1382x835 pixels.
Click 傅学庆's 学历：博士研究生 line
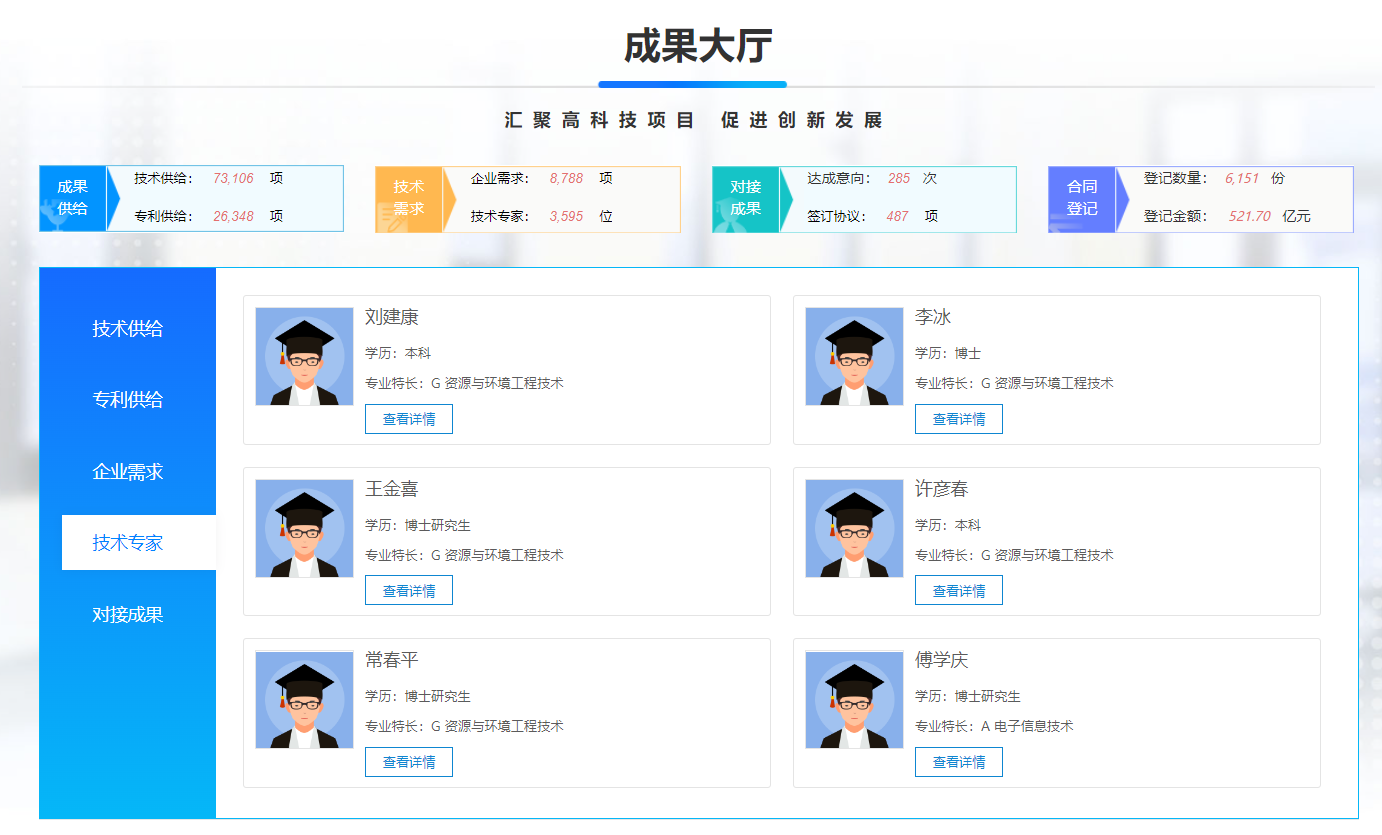point(968,696)
